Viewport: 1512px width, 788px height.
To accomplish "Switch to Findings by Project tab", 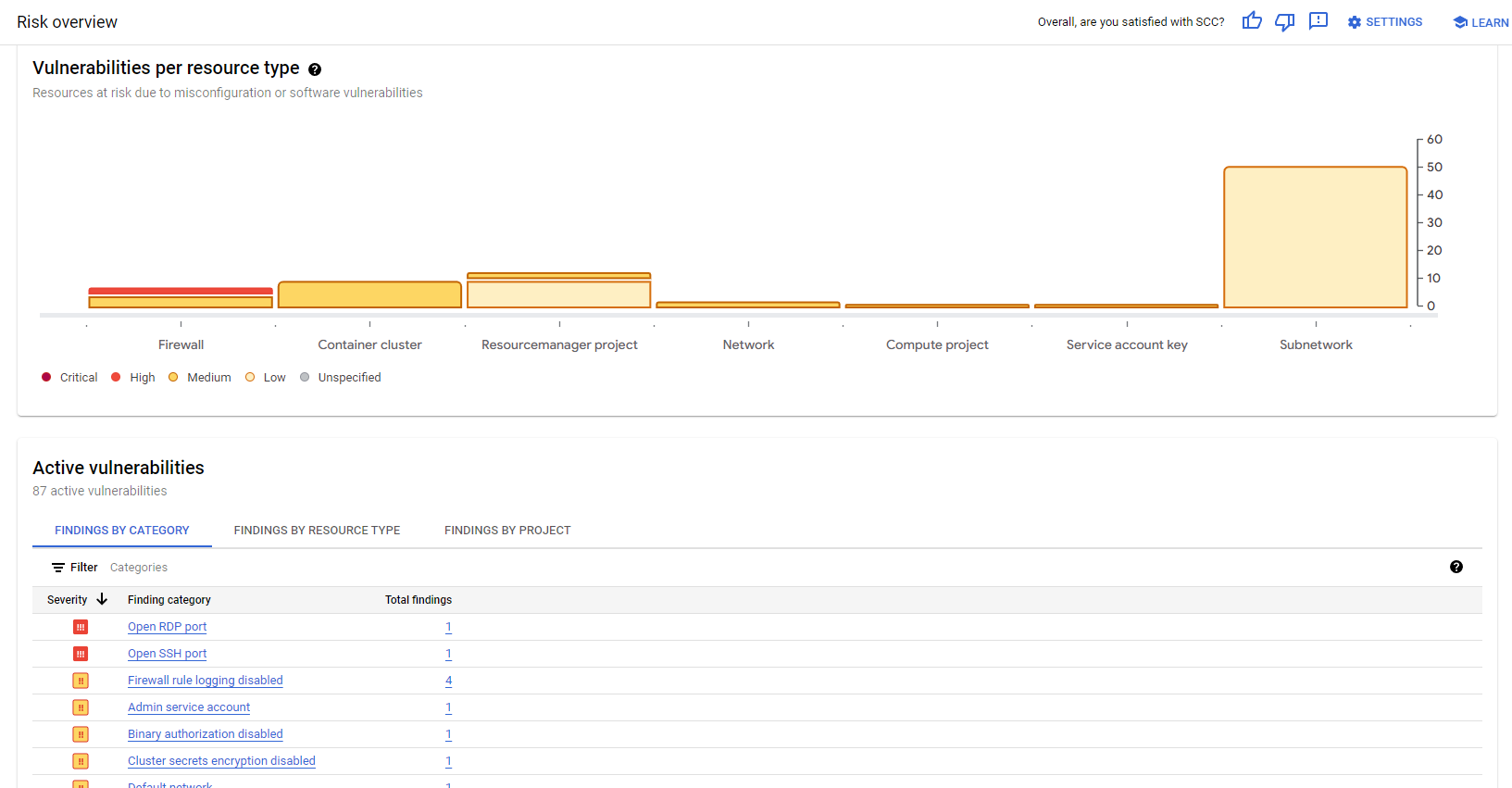I will coord(507,531).
